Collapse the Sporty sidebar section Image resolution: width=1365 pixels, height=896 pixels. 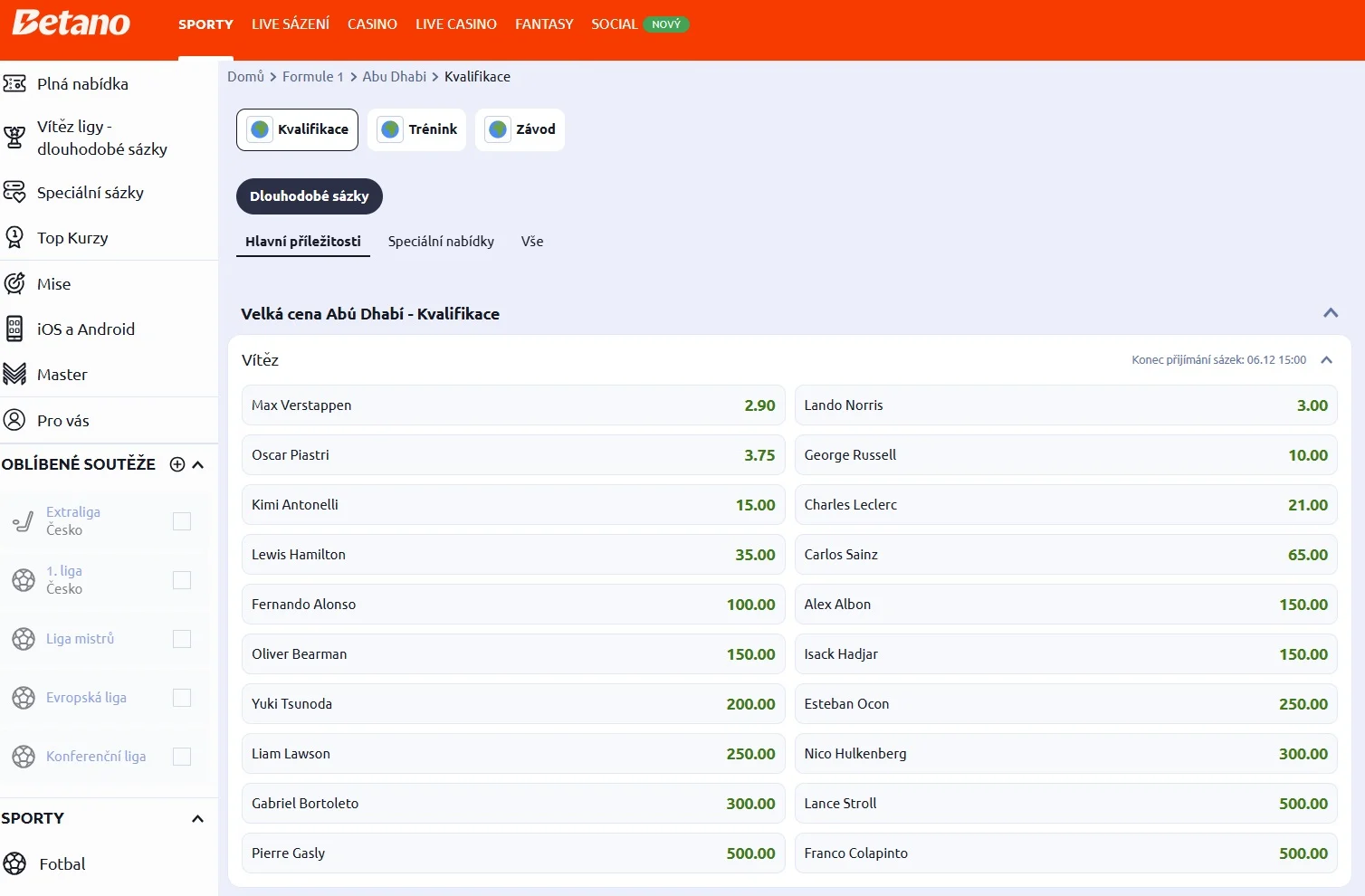tap(197, 819)
